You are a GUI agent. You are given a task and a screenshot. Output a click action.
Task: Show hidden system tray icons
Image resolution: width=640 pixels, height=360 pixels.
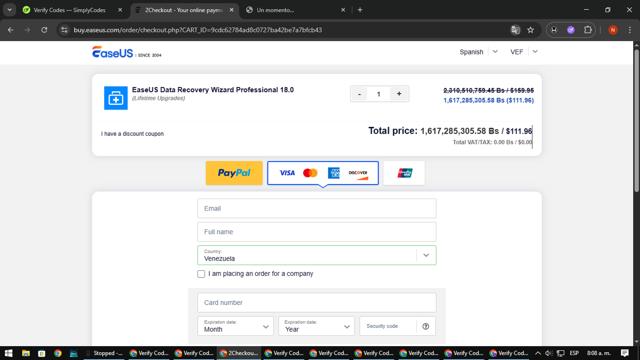(x=538, y=353)
